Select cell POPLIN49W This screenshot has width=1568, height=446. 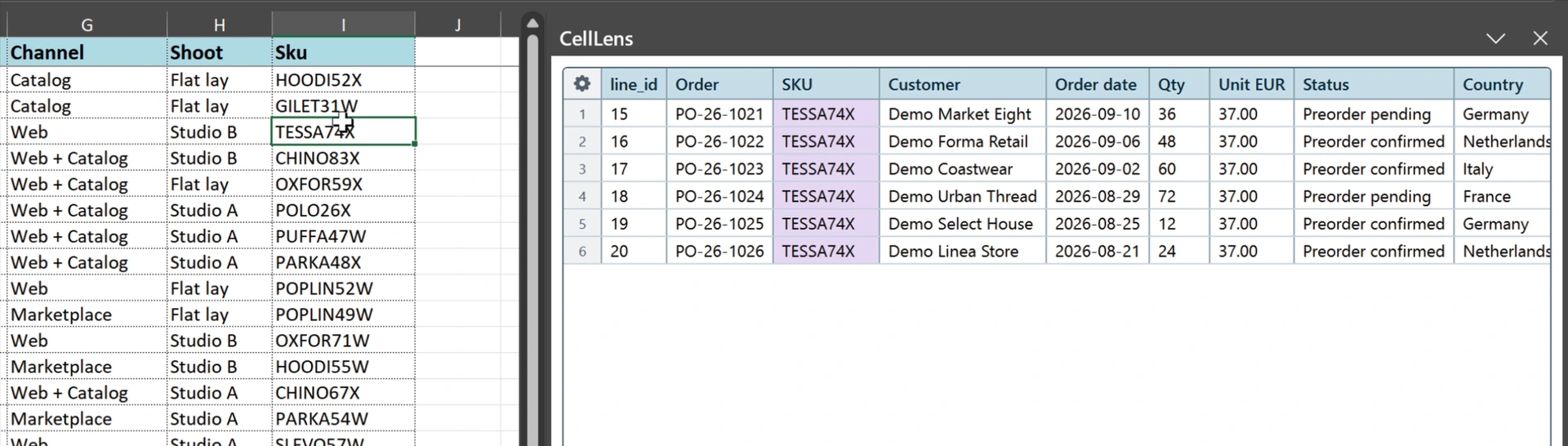(344, 315)
